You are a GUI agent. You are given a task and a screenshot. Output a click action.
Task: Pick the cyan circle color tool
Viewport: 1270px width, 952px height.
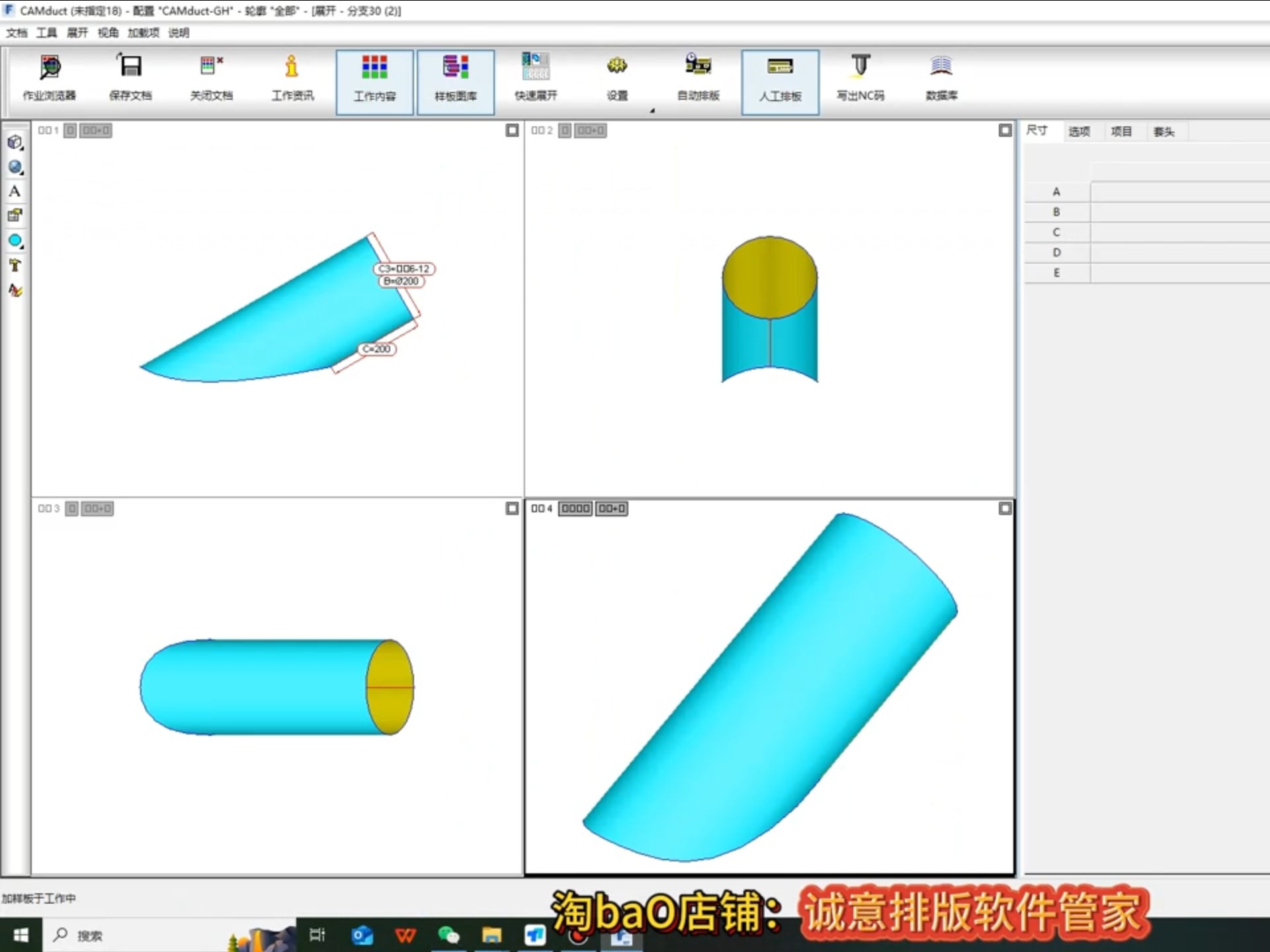click(x=15, y=241)
